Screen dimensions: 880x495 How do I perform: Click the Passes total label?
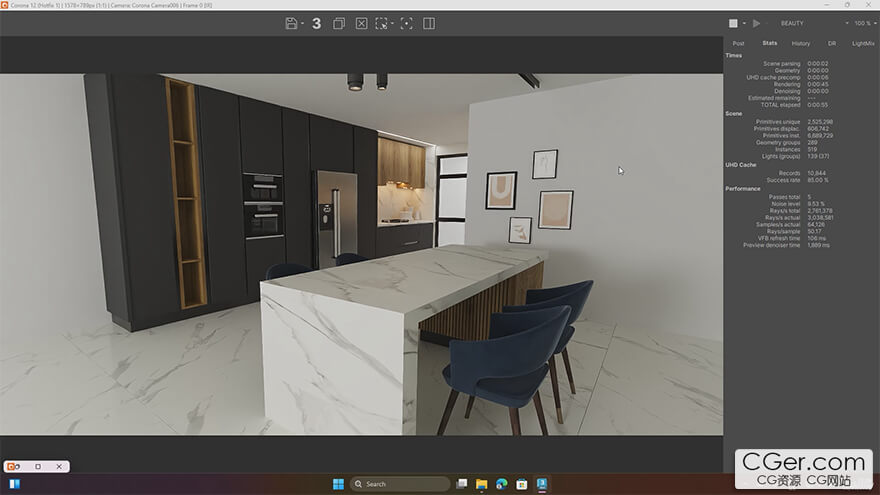[784, 197]
